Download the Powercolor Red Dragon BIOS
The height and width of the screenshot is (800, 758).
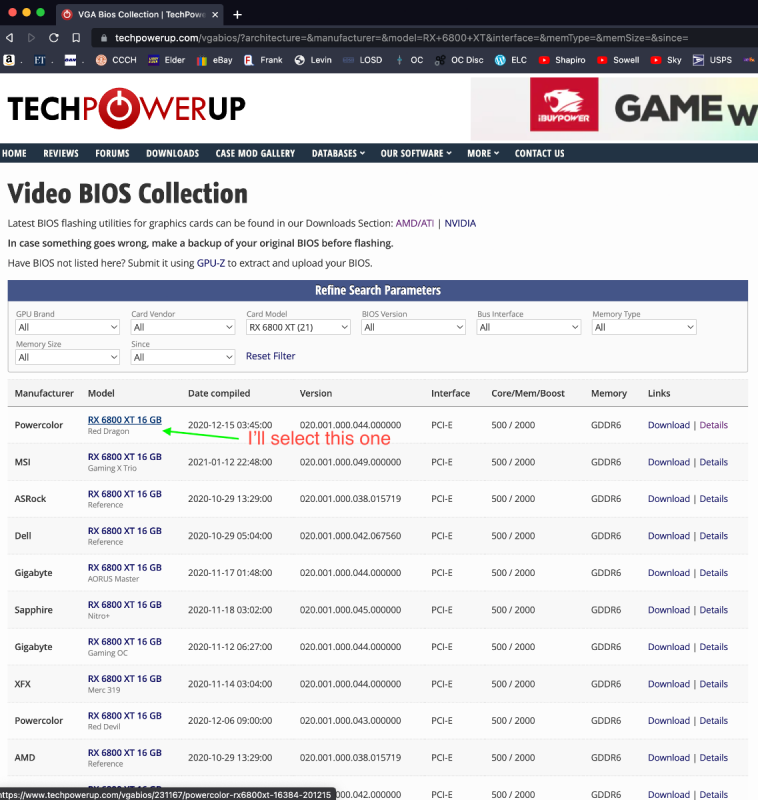click(x=668, y=425)
